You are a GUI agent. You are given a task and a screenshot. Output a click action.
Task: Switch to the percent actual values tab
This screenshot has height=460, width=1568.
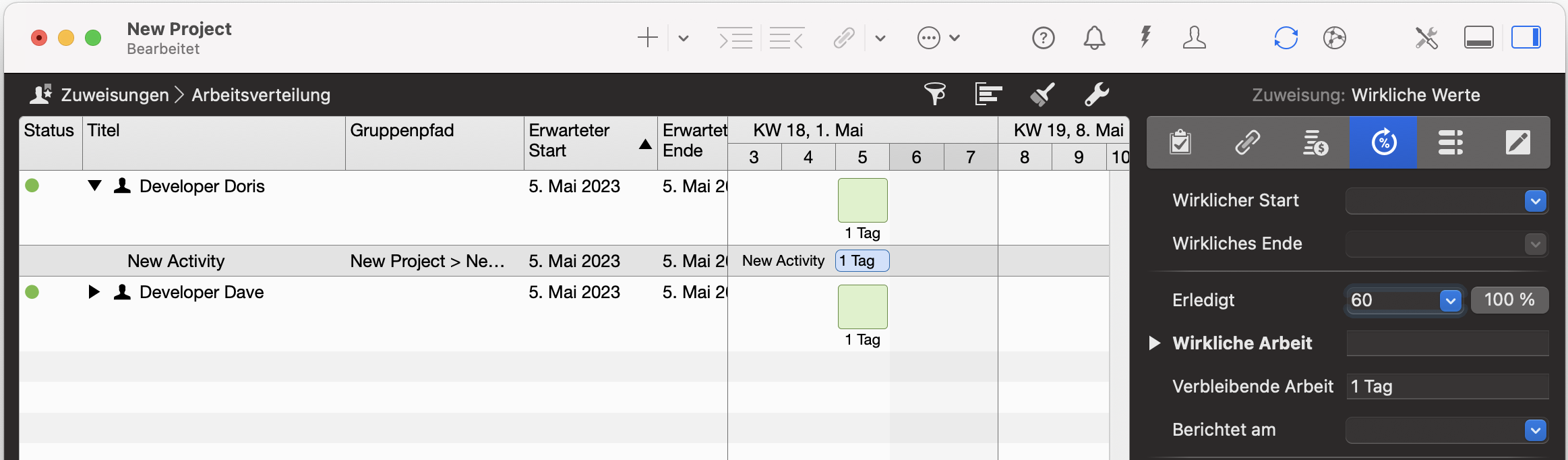1383,142
